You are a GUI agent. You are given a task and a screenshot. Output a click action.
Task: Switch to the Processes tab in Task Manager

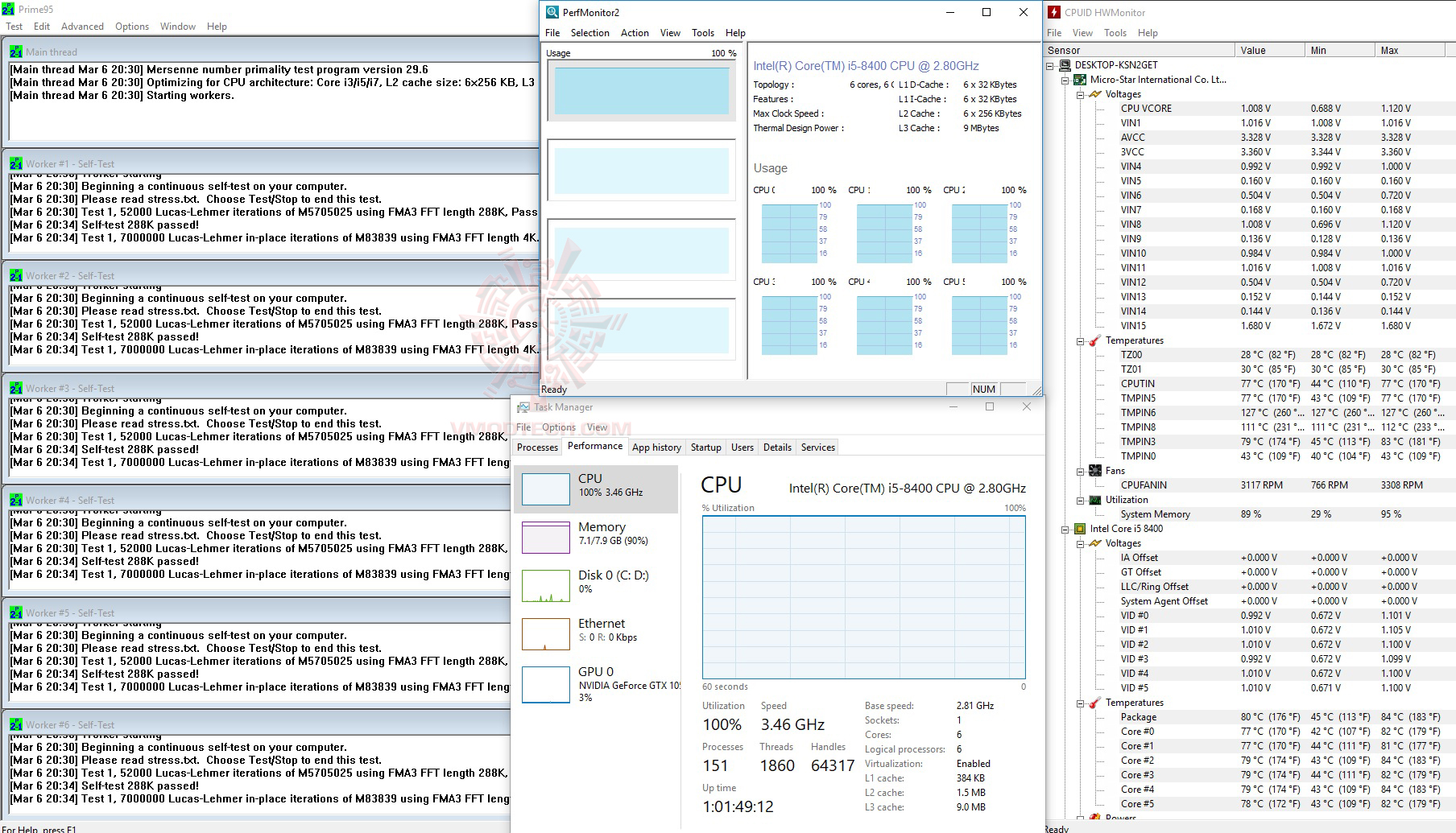pos(537,447)
